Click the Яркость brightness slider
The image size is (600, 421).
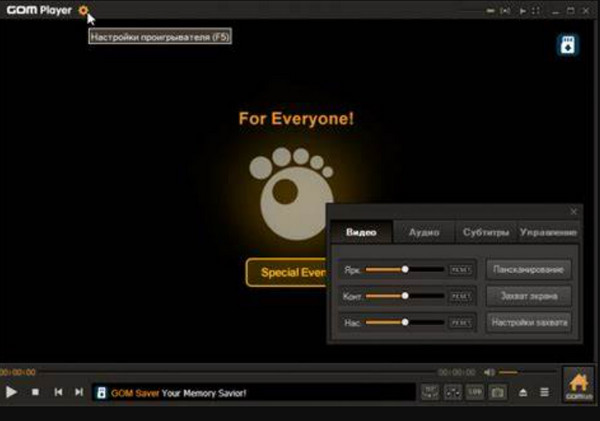tap(405, 269)
